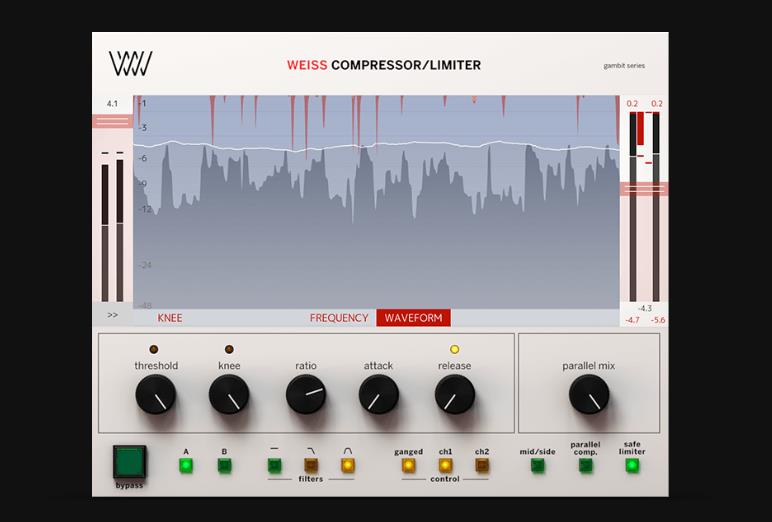Click the gambit series label
The height and width of the screenshot is (522, 772).
(624, 65)
